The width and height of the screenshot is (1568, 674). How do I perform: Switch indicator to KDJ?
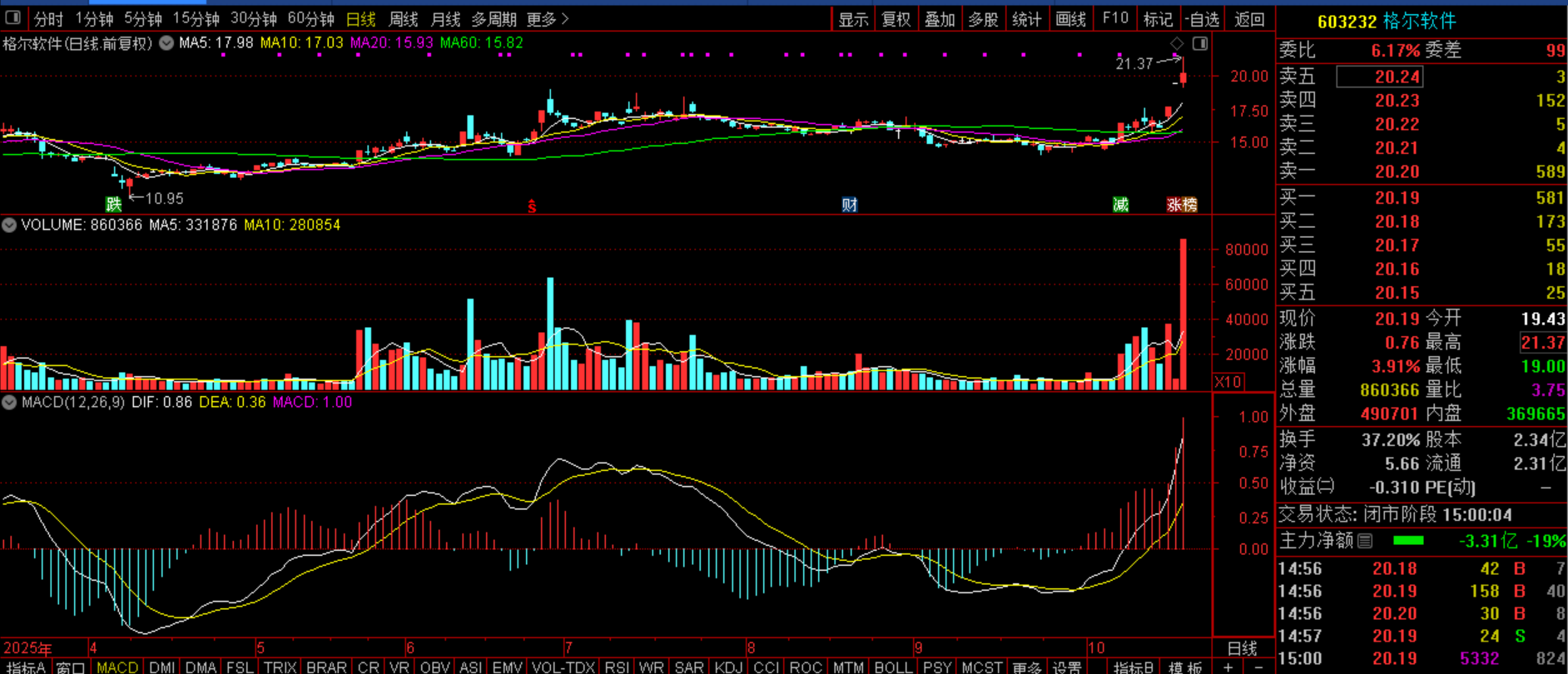(729, 667)
